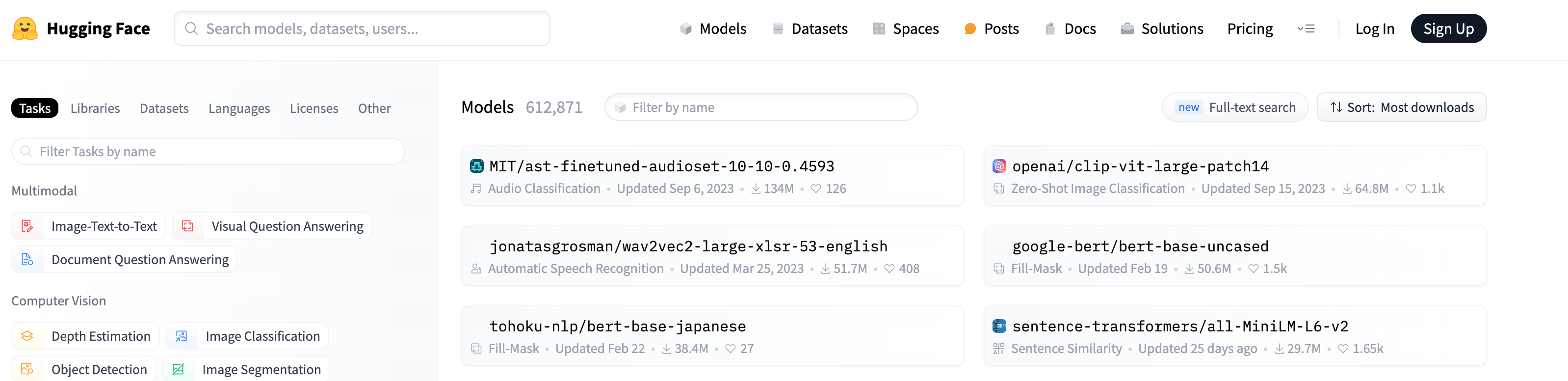This screenshot has width=1568, height=381.
Task: Select the Depth Estimation task filter
Action: [85, 336]
